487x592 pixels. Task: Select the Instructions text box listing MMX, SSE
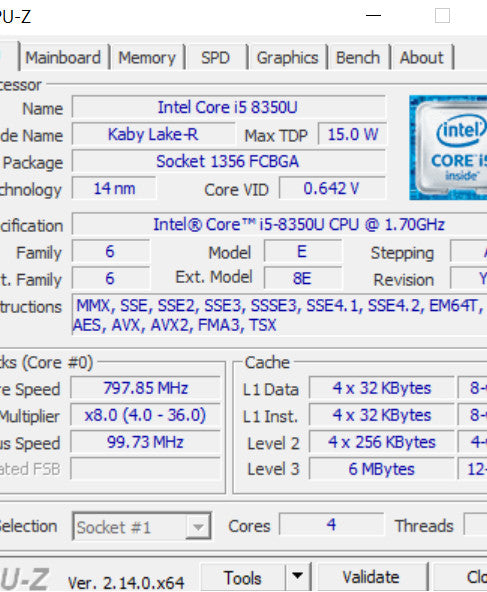point(280,315)
